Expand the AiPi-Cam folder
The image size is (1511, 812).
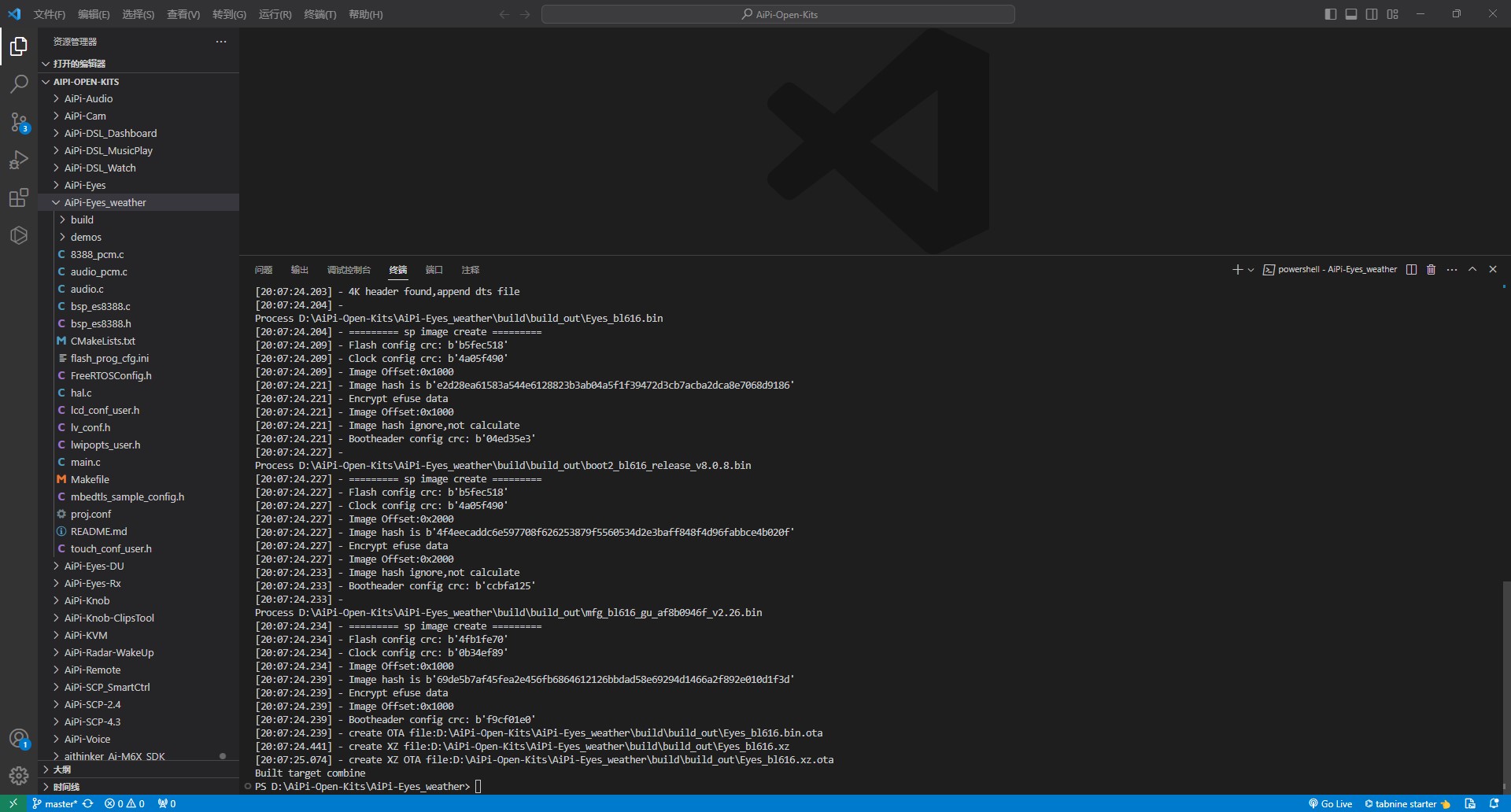(139, 116)
